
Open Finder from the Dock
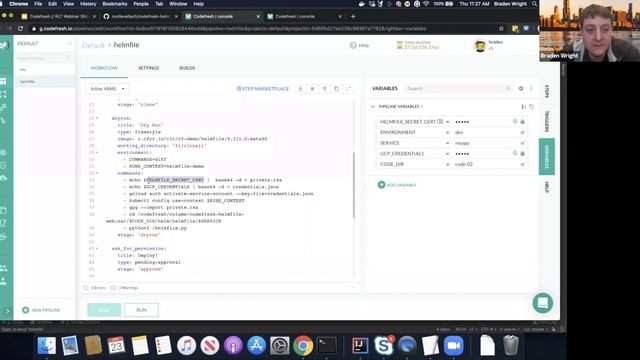click(x=47, y=346)
